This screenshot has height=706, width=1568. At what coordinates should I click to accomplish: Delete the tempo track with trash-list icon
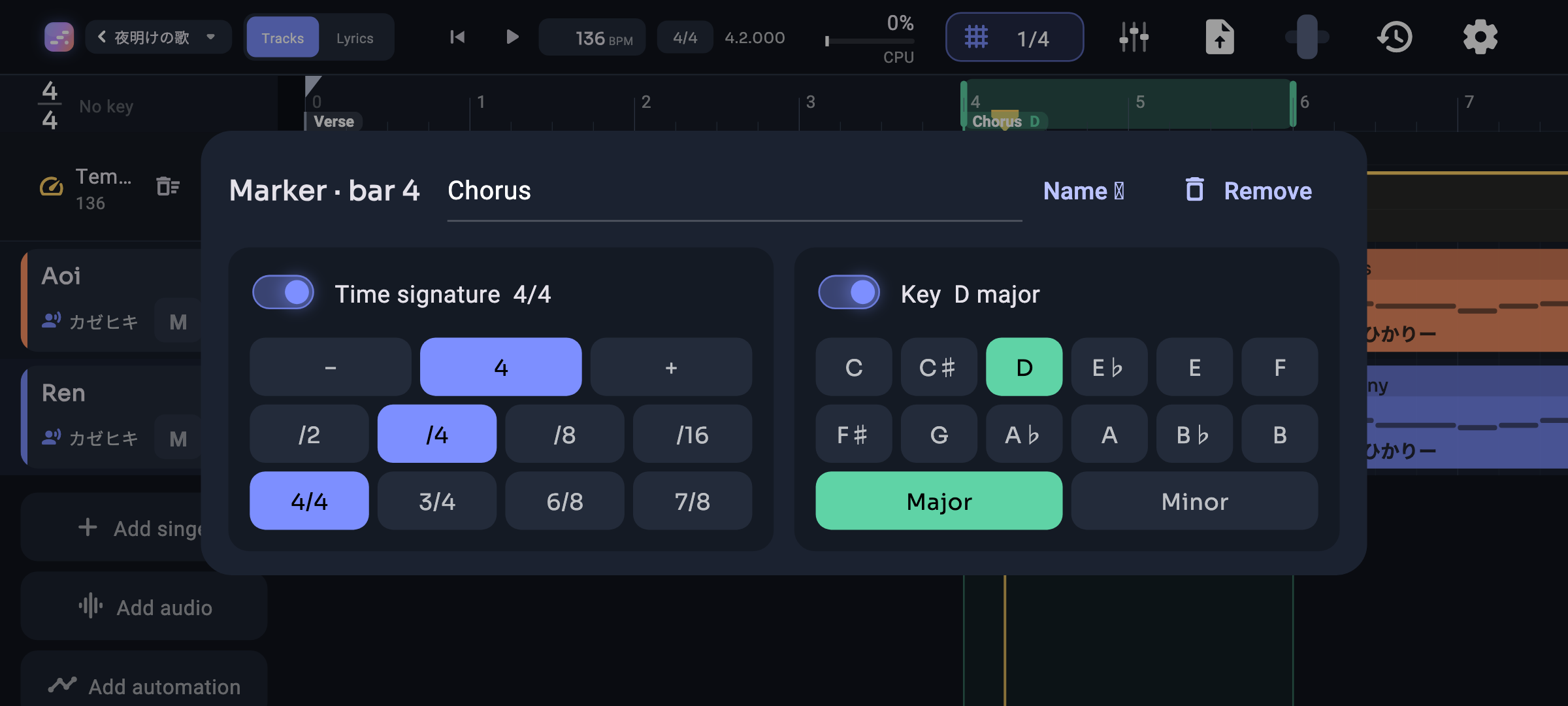(x=168, y=187)
